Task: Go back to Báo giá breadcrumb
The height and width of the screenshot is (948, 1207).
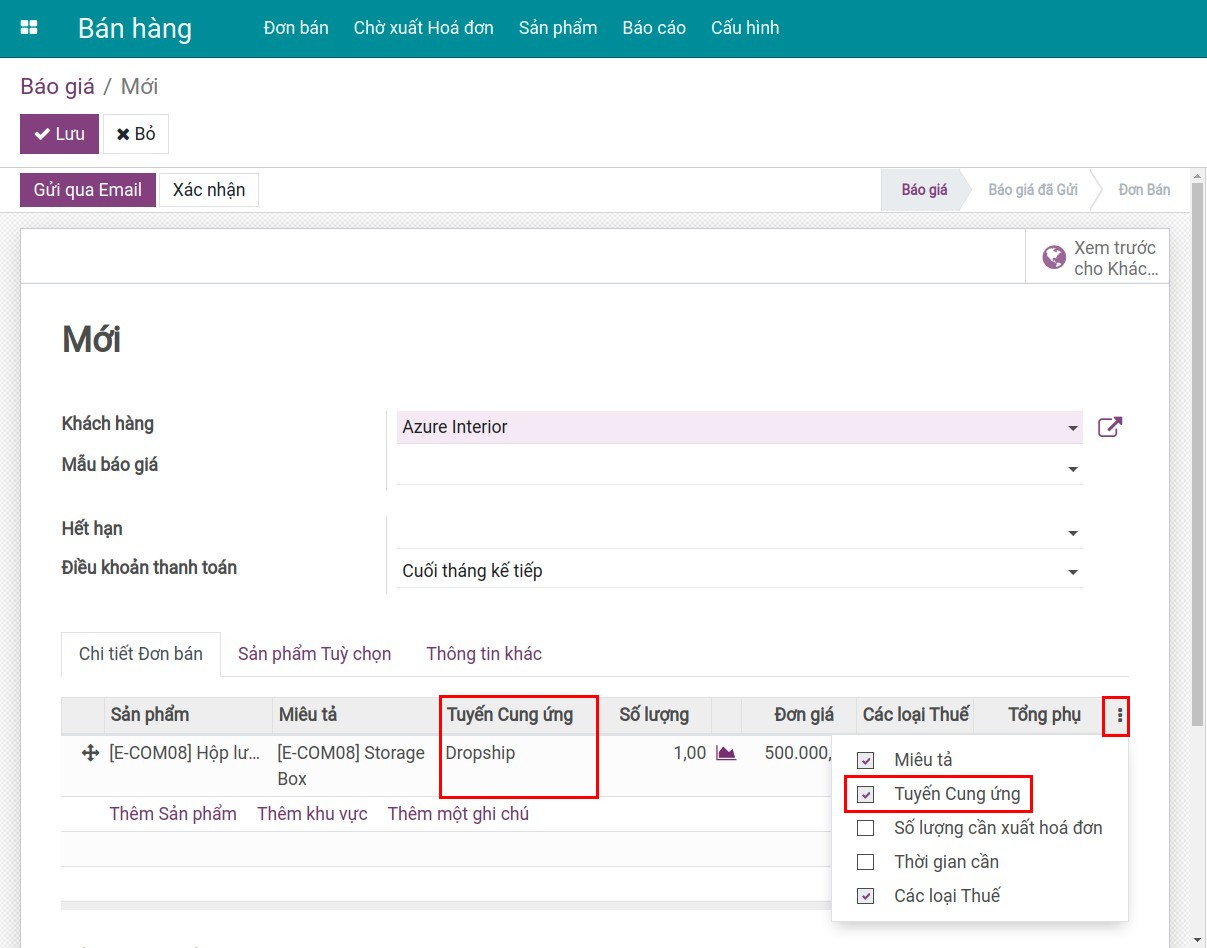Action: tap(57, 86)
